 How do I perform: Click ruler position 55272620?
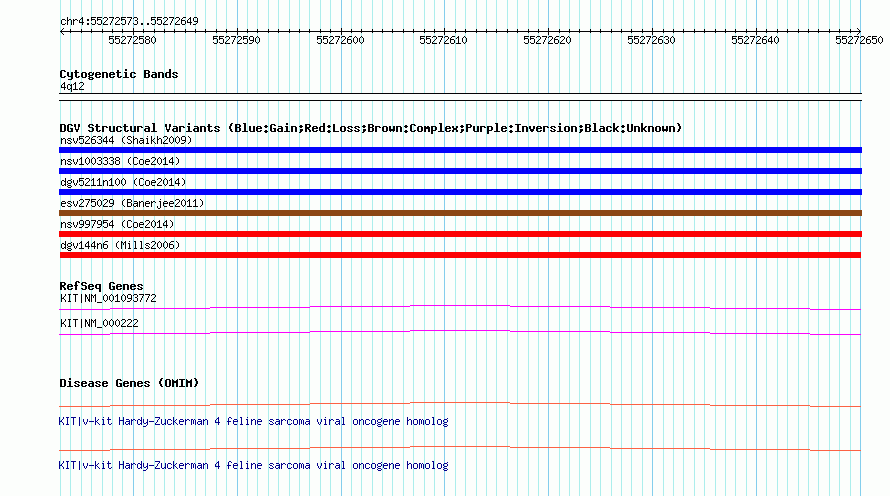pos(547,40)
